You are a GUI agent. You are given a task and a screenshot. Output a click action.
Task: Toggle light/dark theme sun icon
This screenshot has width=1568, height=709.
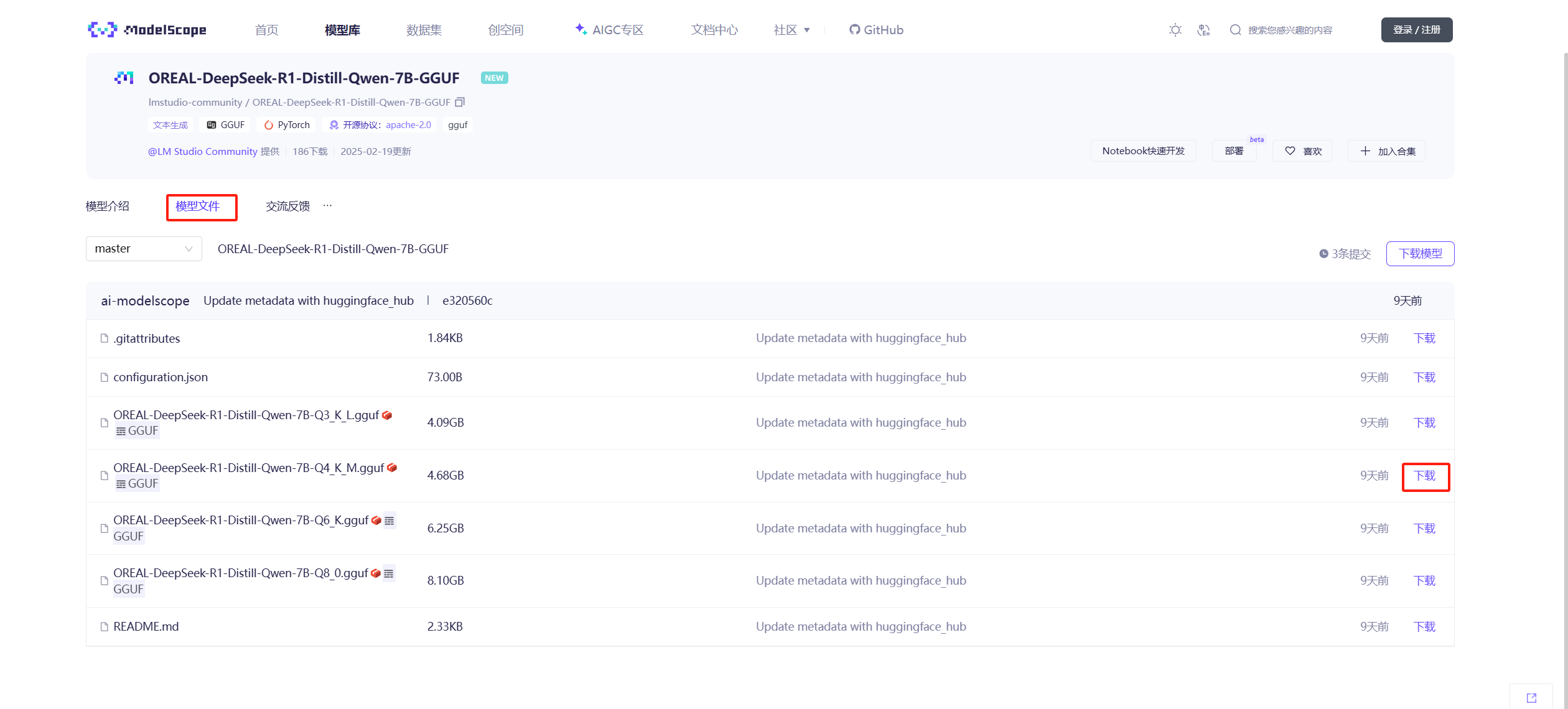coord(1175,30)
